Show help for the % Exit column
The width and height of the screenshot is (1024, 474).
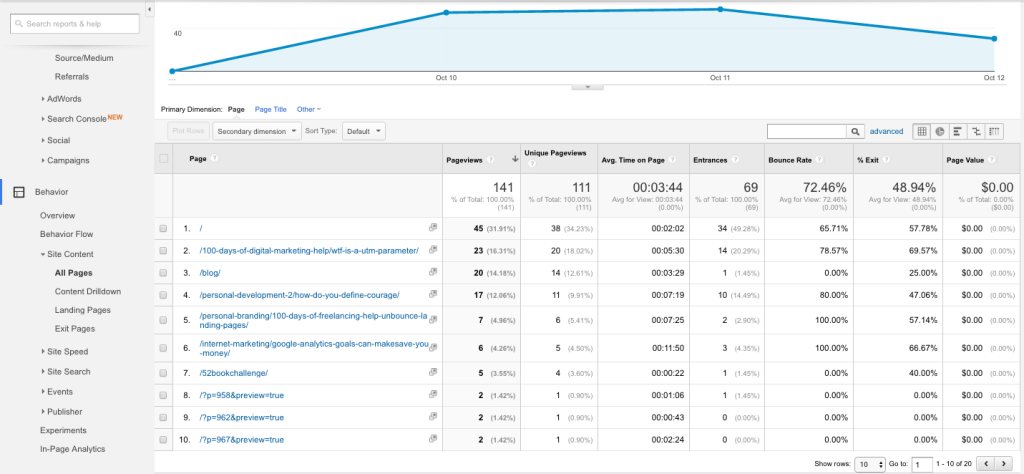(x=884, y=159)
